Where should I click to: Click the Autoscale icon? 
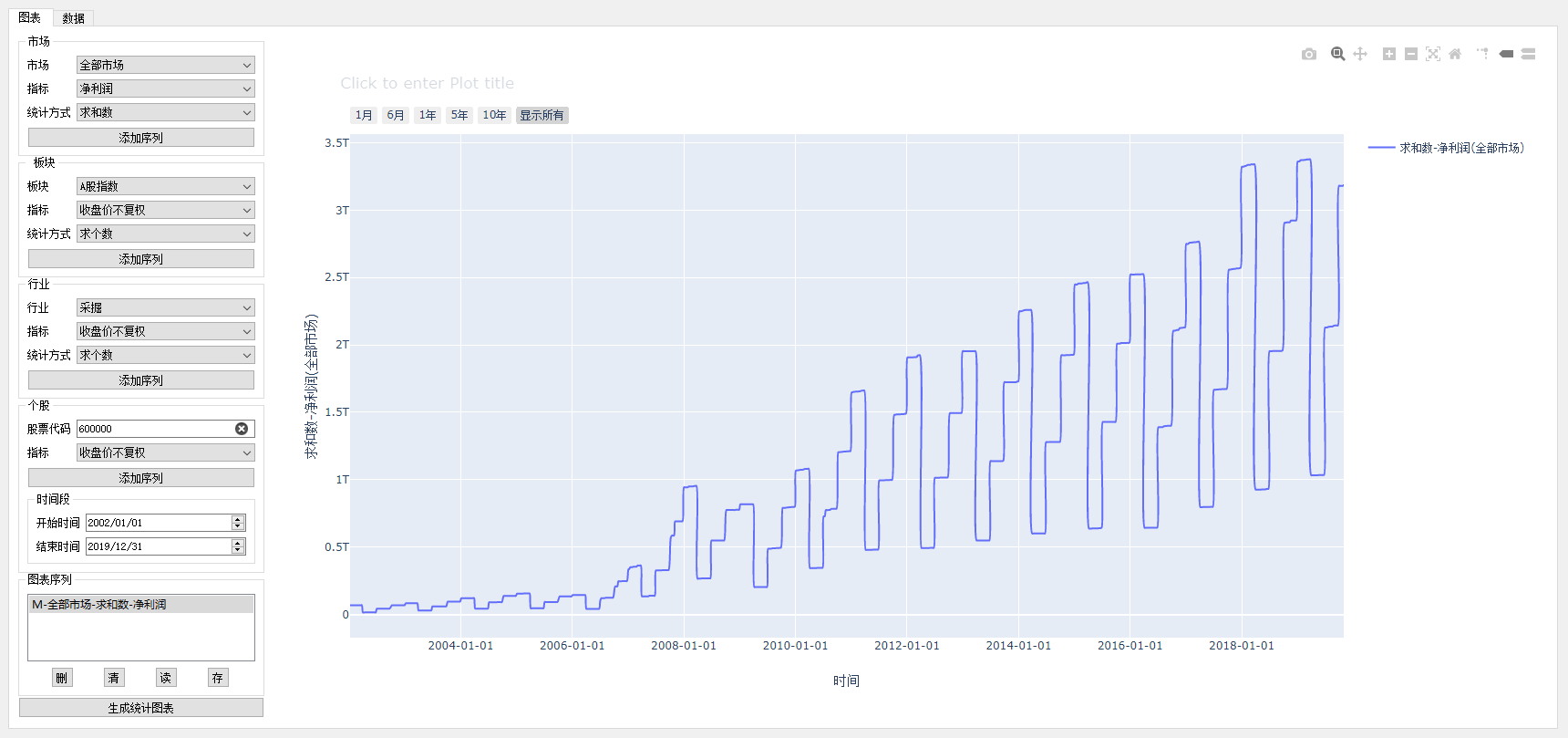(1433, 54)
